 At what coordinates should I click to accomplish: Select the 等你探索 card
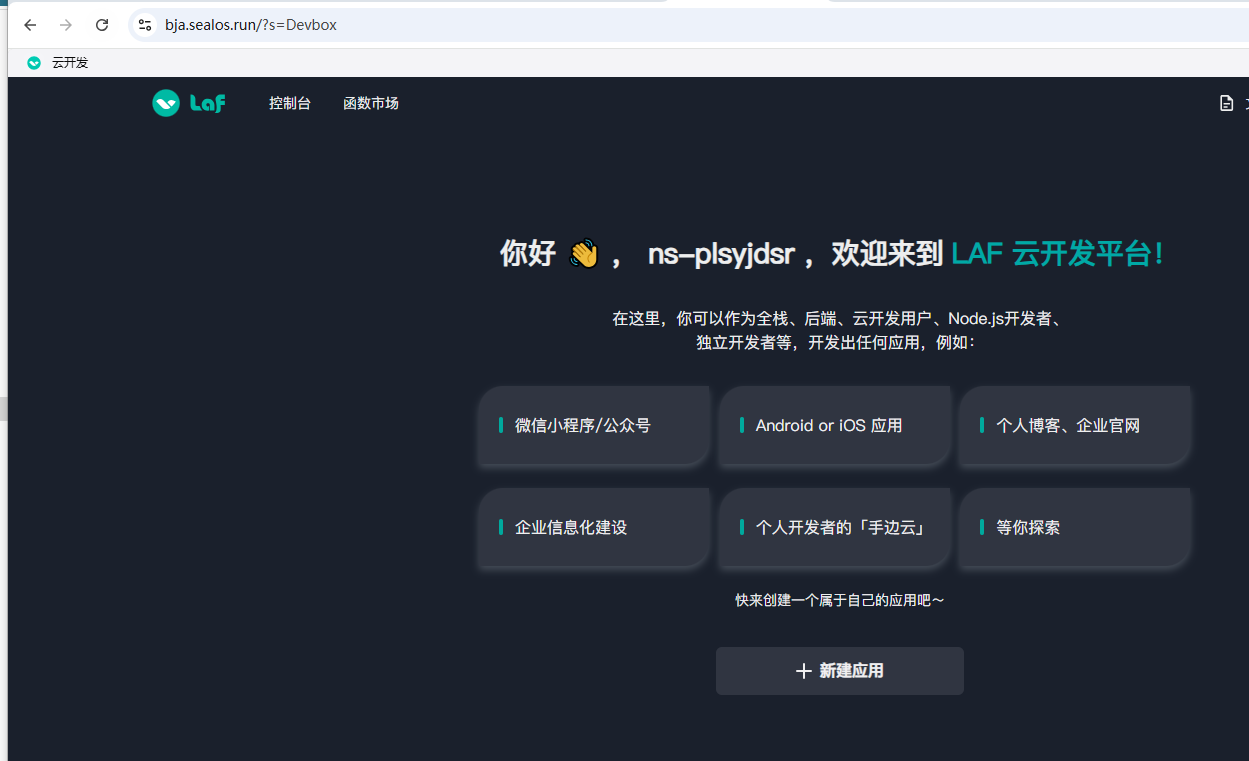pyautogui.click(x=1075, y=528)
